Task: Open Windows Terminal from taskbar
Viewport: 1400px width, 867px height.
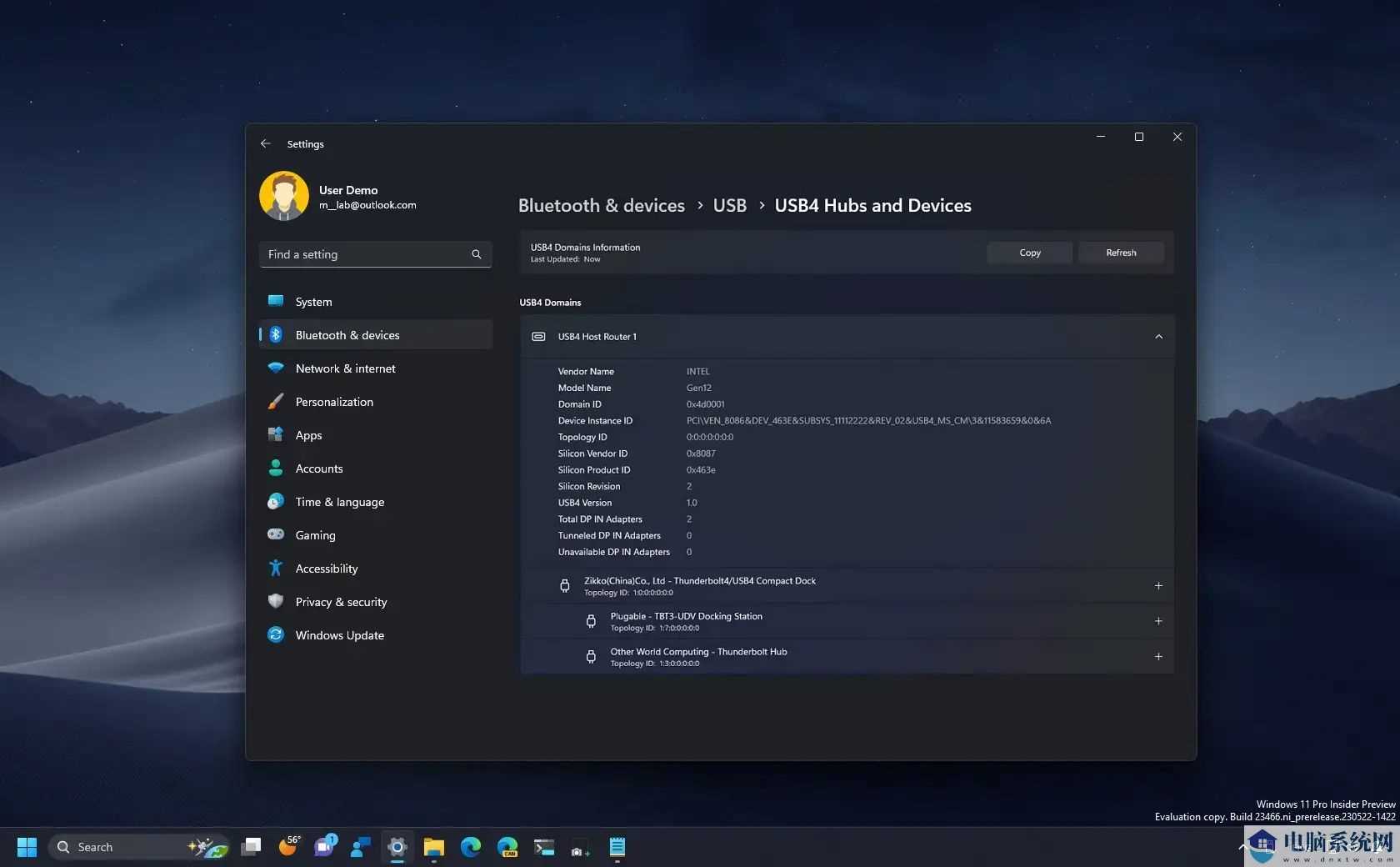Action: (x=544, y=847)
